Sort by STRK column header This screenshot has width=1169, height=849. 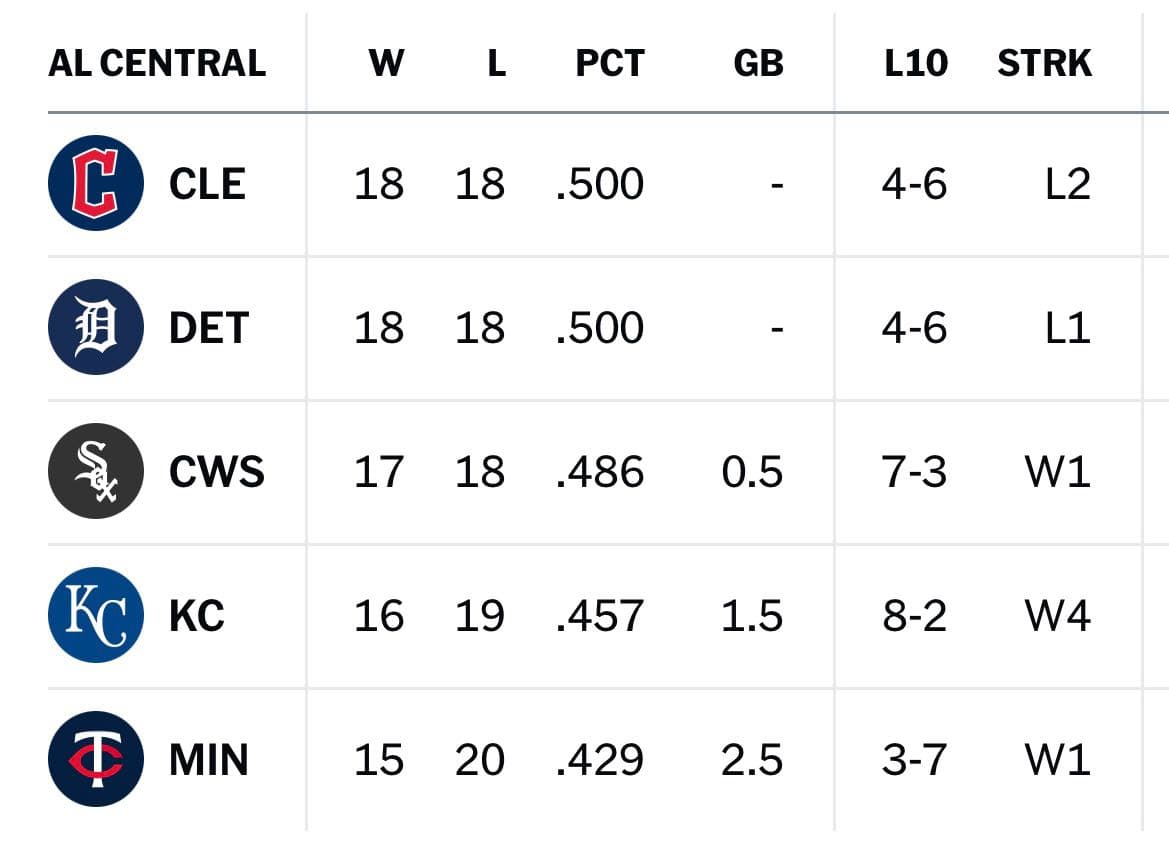point(1044,63)
